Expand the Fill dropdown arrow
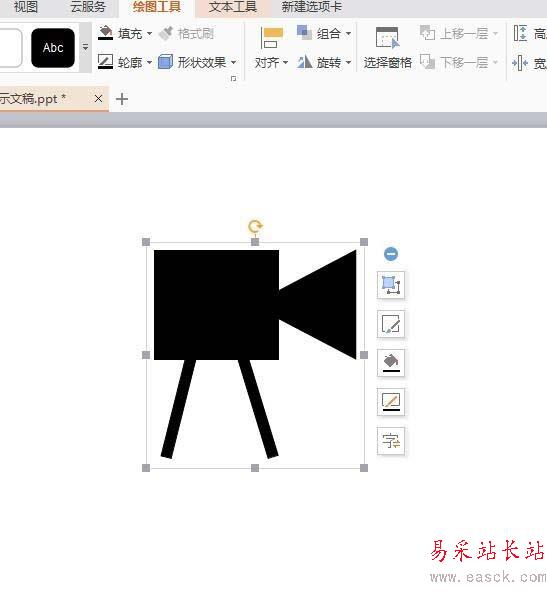Image resolution: width=547 pixels, height=592 pixels. pos(149,34)
